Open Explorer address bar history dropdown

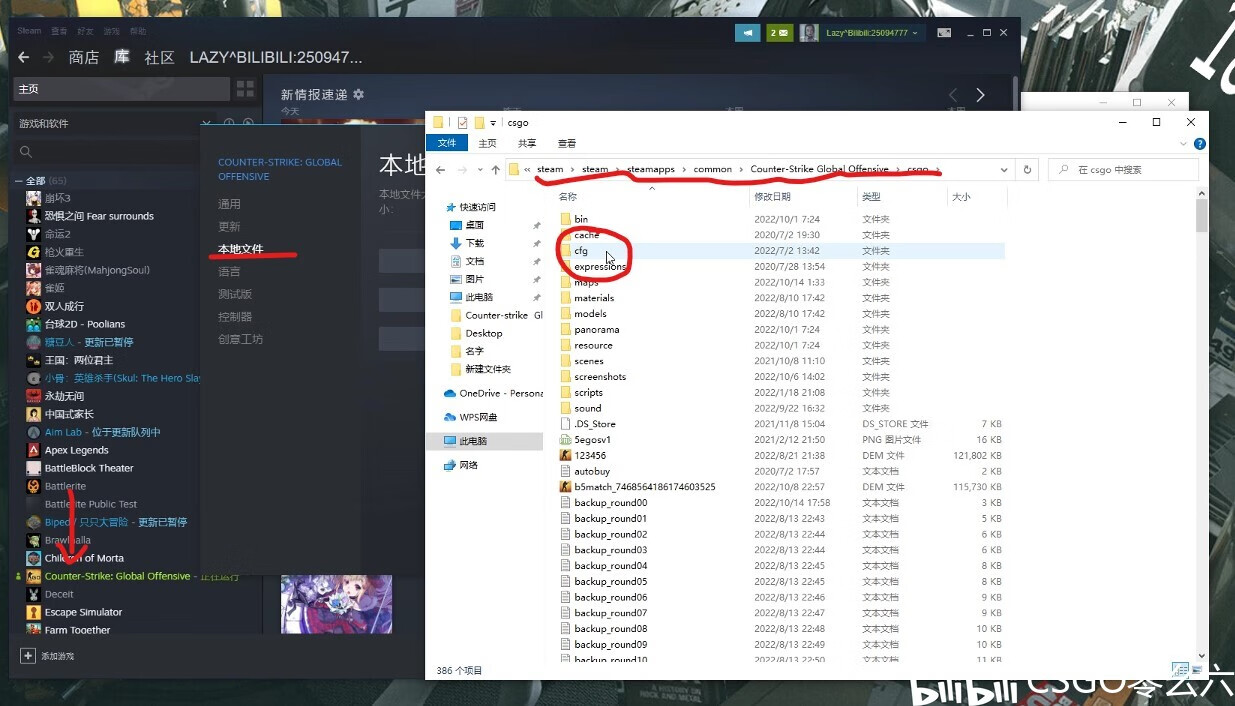1004,170
